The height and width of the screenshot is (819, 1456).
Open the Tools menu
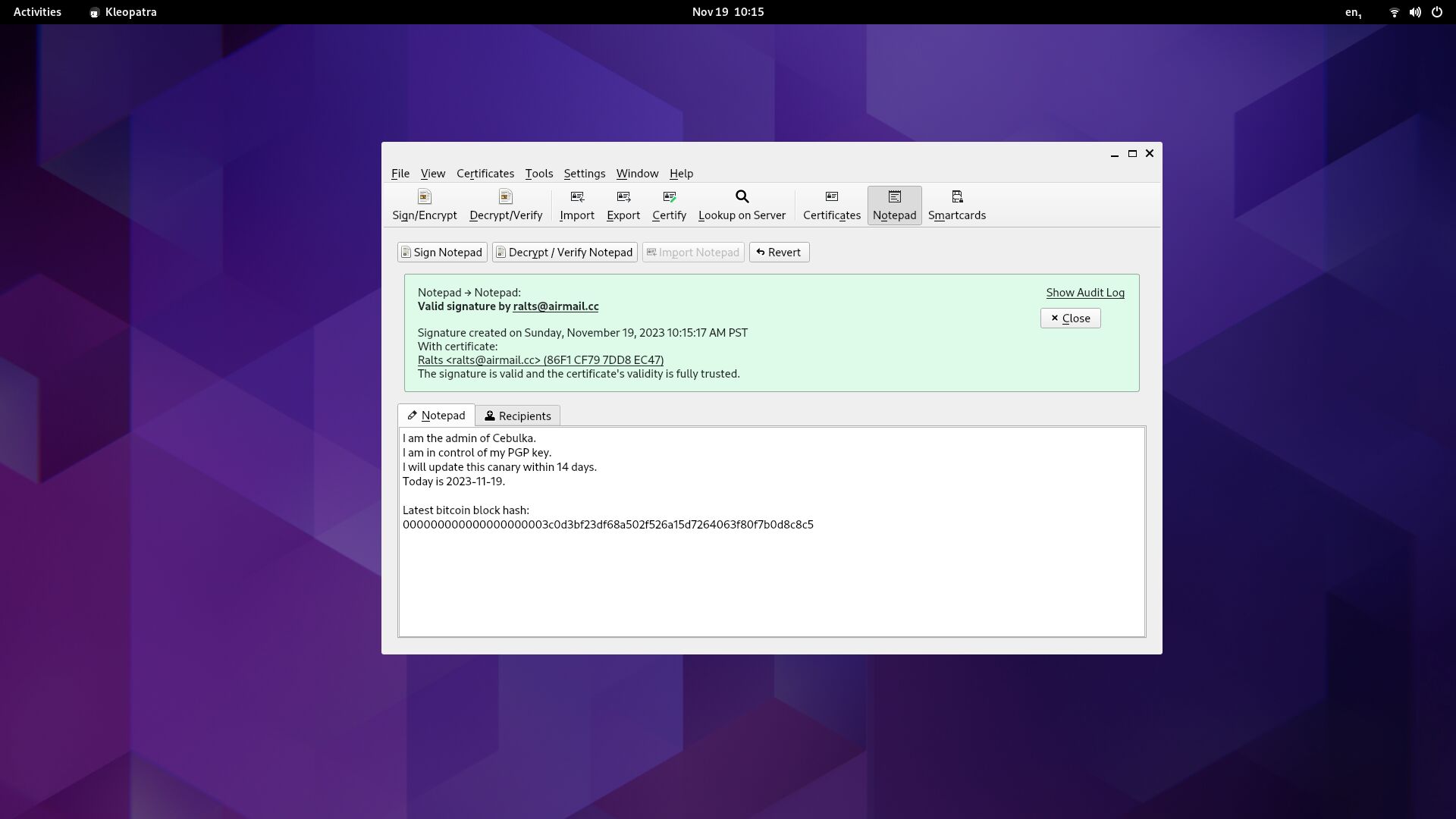pyautogui.click(x=539, y=173)
